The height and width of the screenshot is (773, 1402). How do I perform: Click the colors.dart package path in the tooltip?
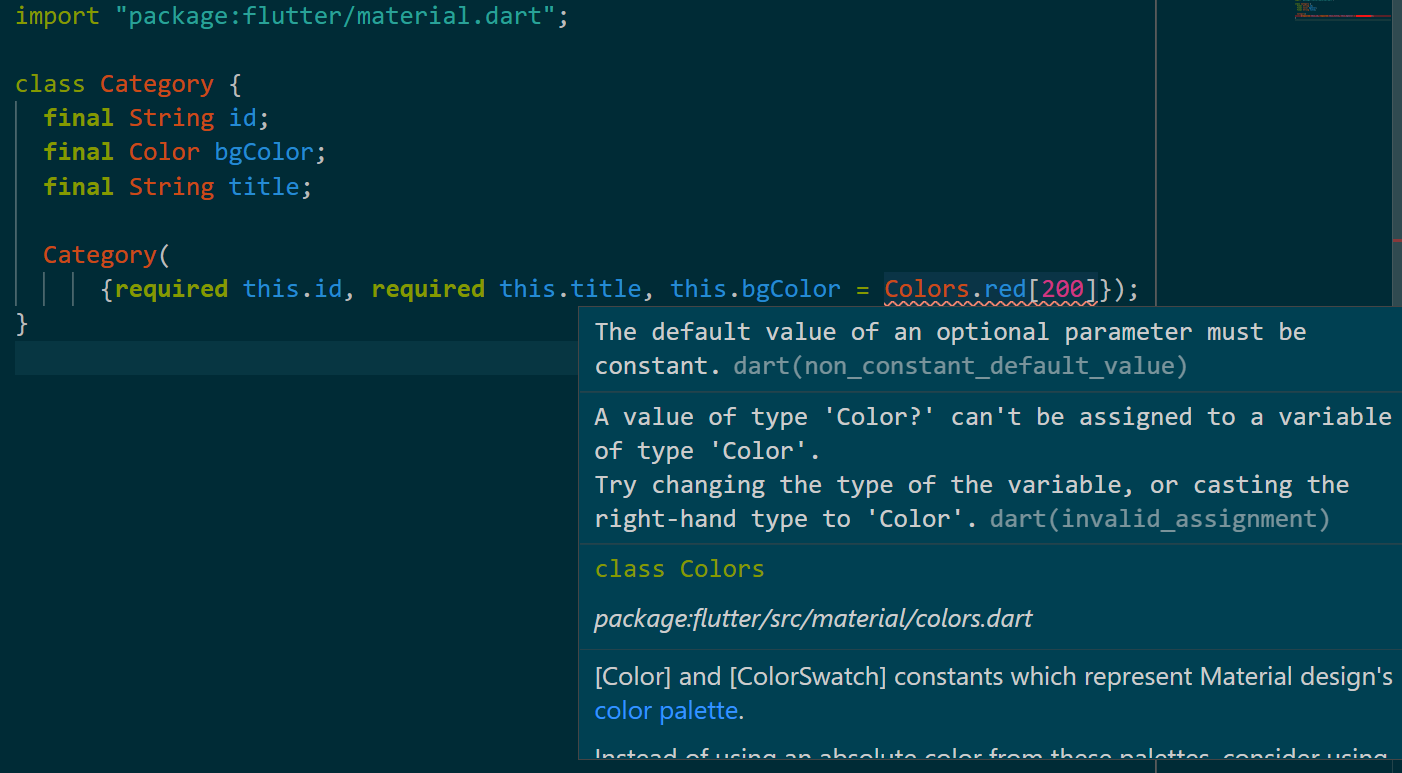[x=813, y=619]
